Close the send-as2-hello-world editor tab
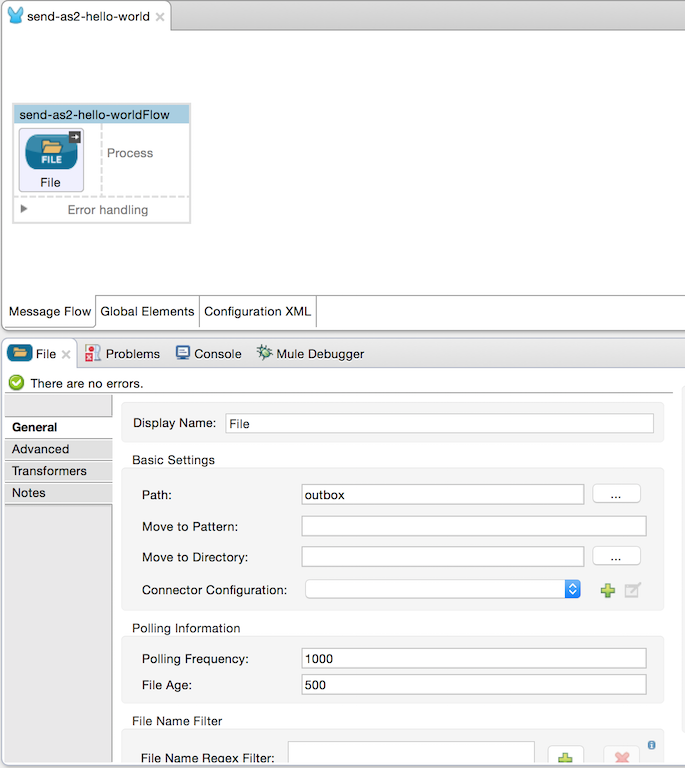Viewport: 685px width, 768px height. click(160, 17)
